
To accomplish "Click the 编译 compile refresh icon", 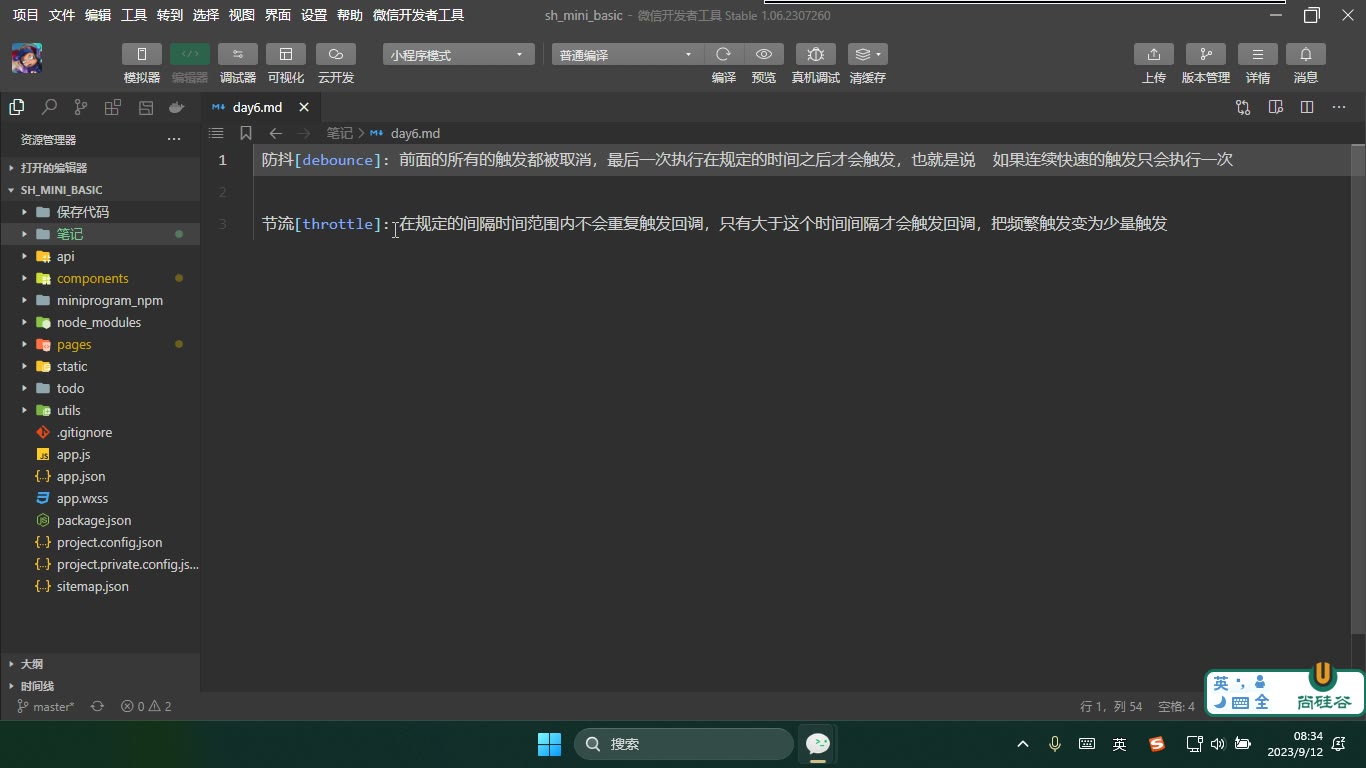I will click(x=724, y=54).
